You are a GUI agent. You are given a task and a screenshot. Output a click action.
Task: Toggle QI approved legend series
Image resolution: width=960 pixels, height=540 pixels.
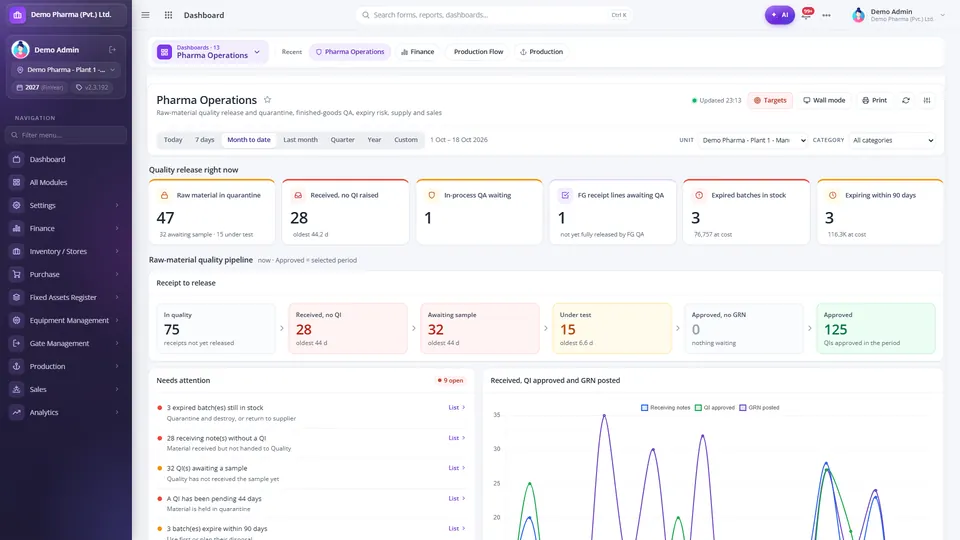(x=714, y=408)
